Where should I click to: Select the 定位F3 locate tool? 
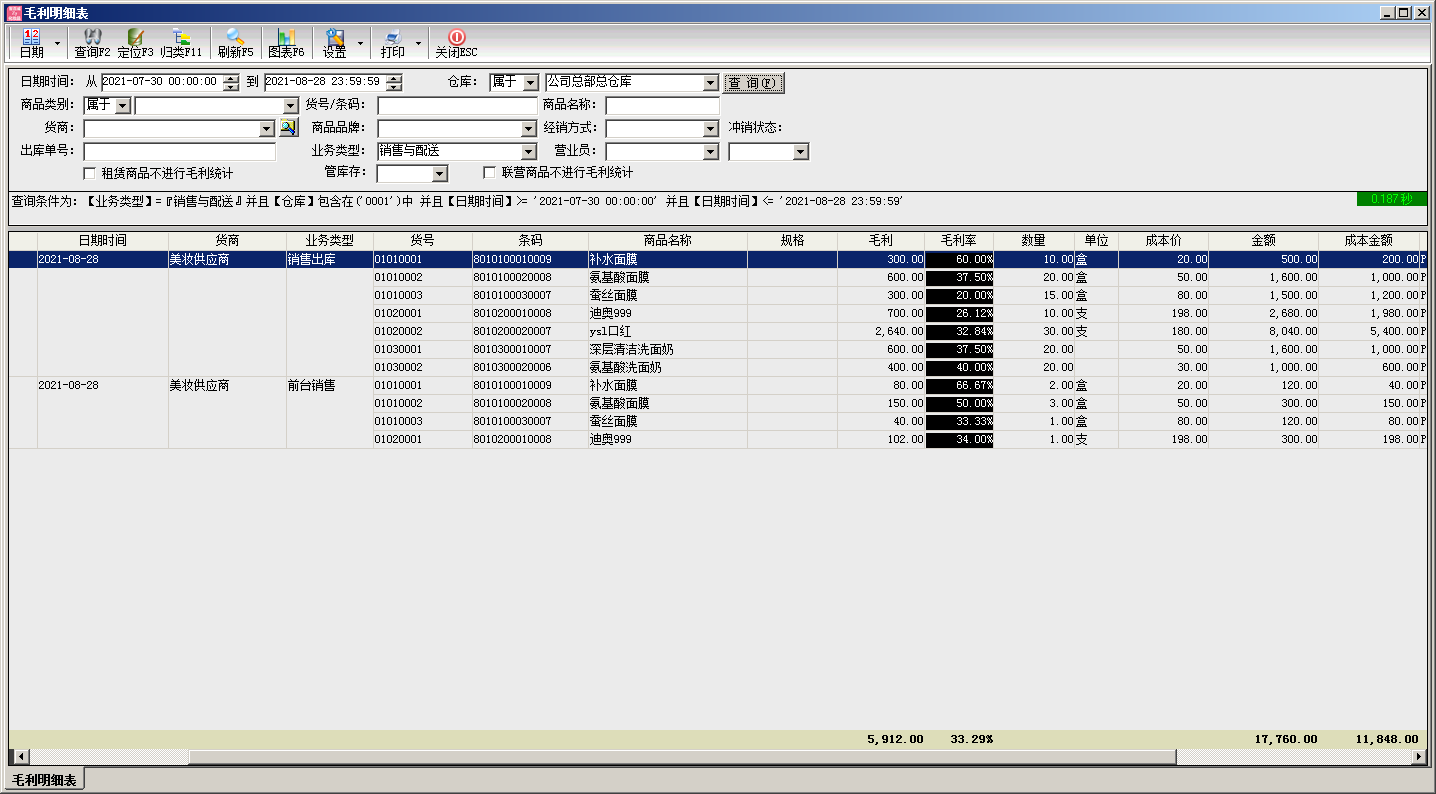click(135, 44)
